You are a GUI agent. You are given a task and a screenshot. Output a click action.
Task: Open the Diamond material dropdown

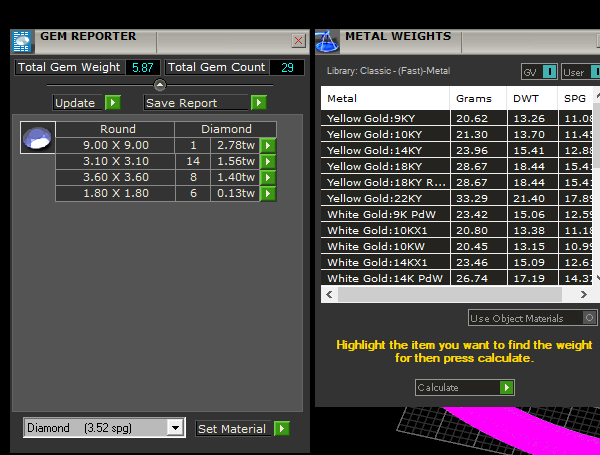176,428
